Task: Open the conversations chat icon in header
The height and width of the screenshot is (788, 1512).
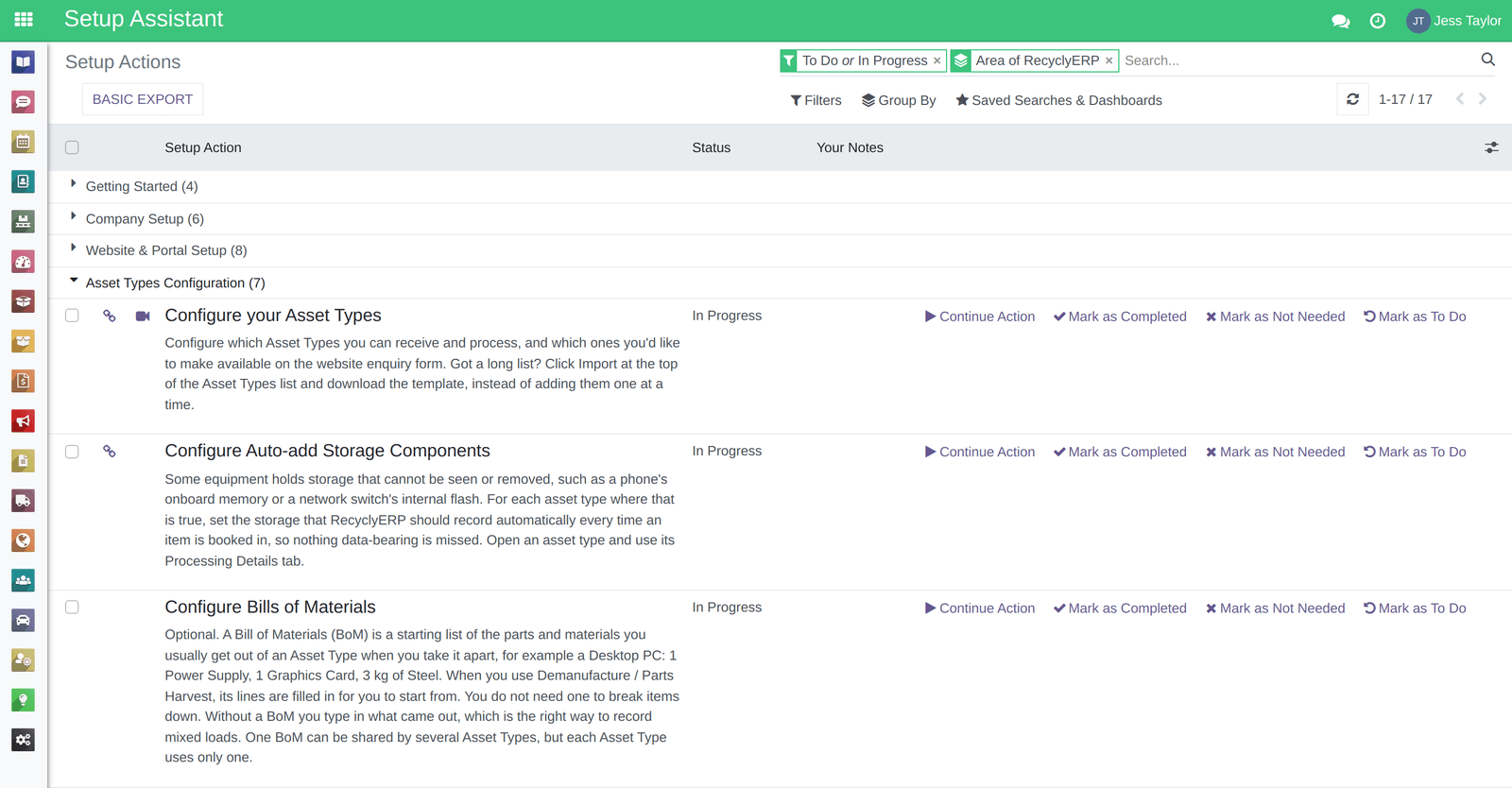Action: pyautogui.click(x=1341, y=21)
